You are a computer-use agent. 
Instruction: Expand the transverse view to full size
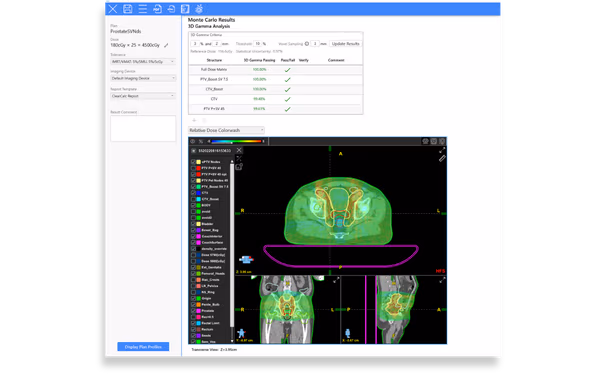[442, 150]
